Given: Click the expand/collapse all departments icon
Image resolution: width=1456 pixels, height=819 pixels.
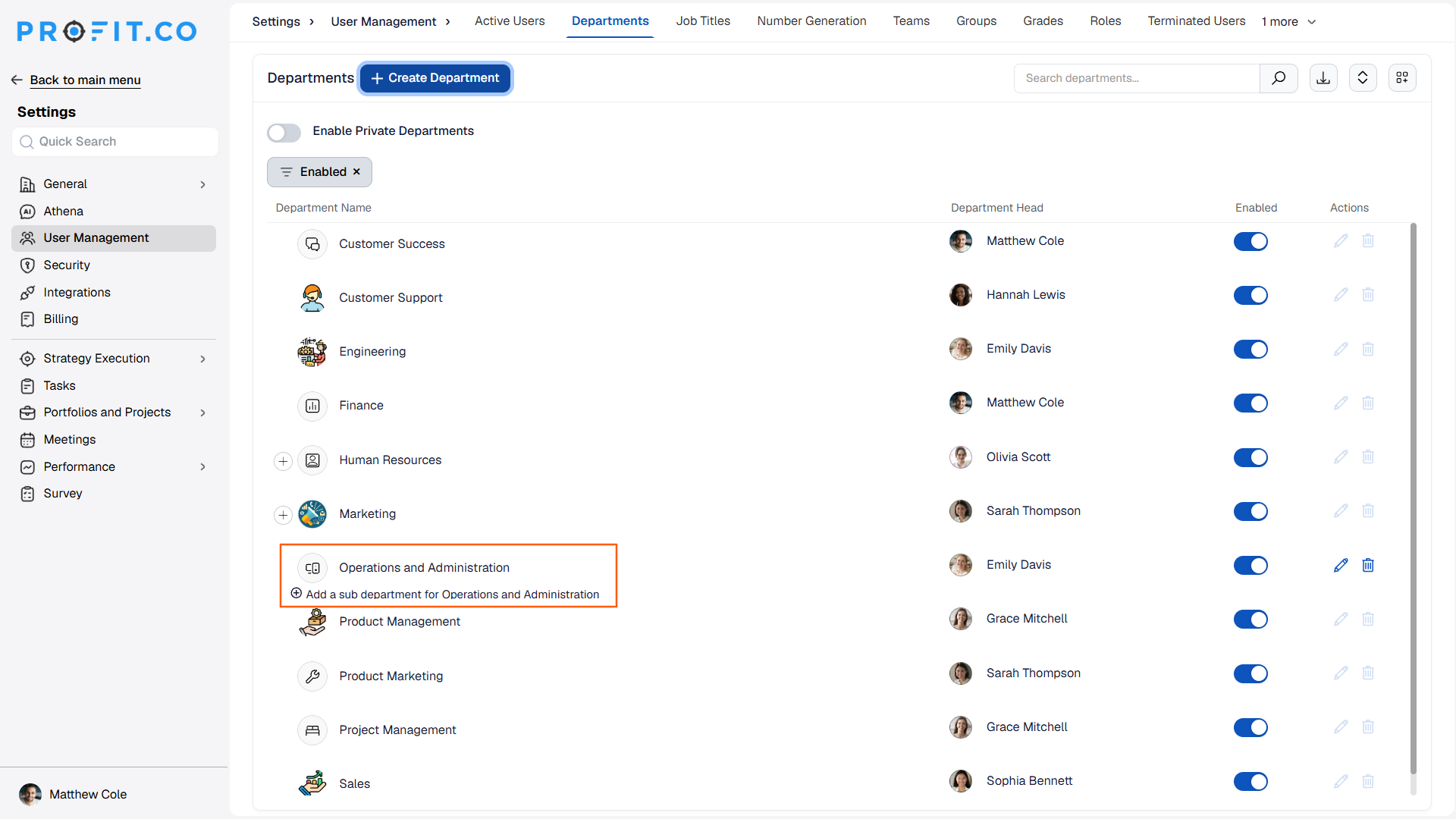Looking at the screenshot, I should 1363,78.
